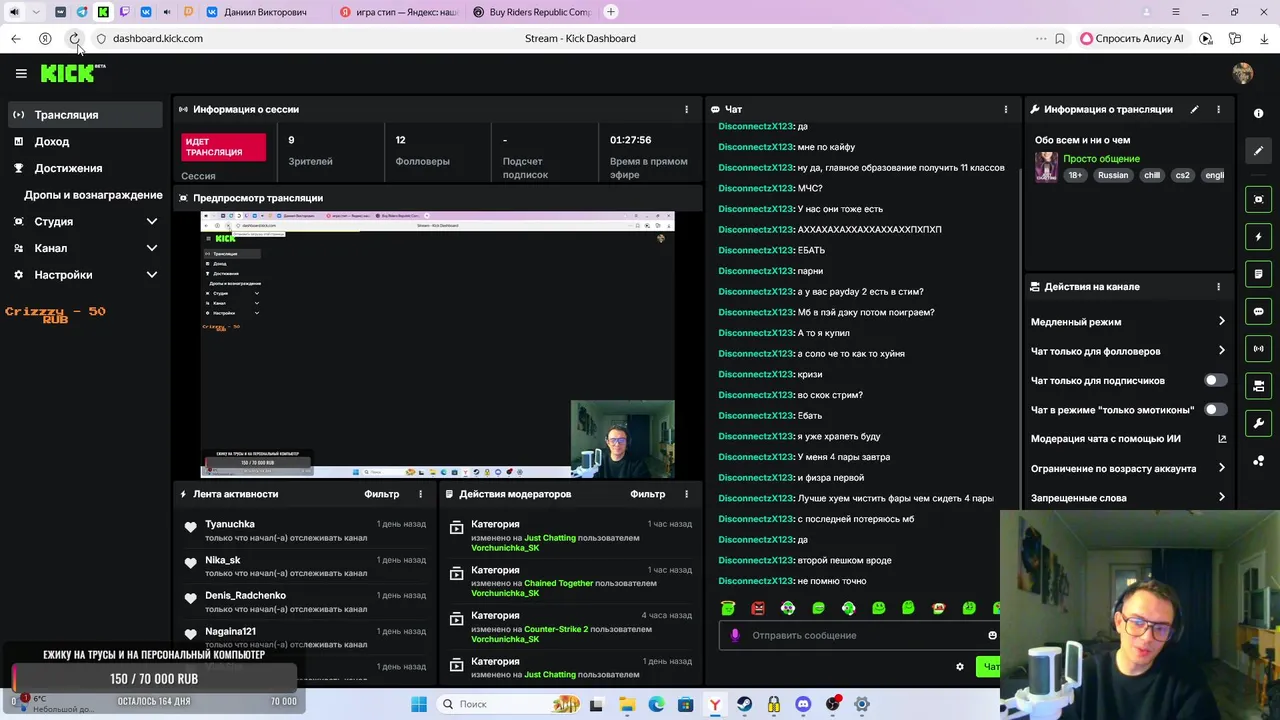Edit stream info with the pencil icon

pyautogui.click(x=1194, y=109)
